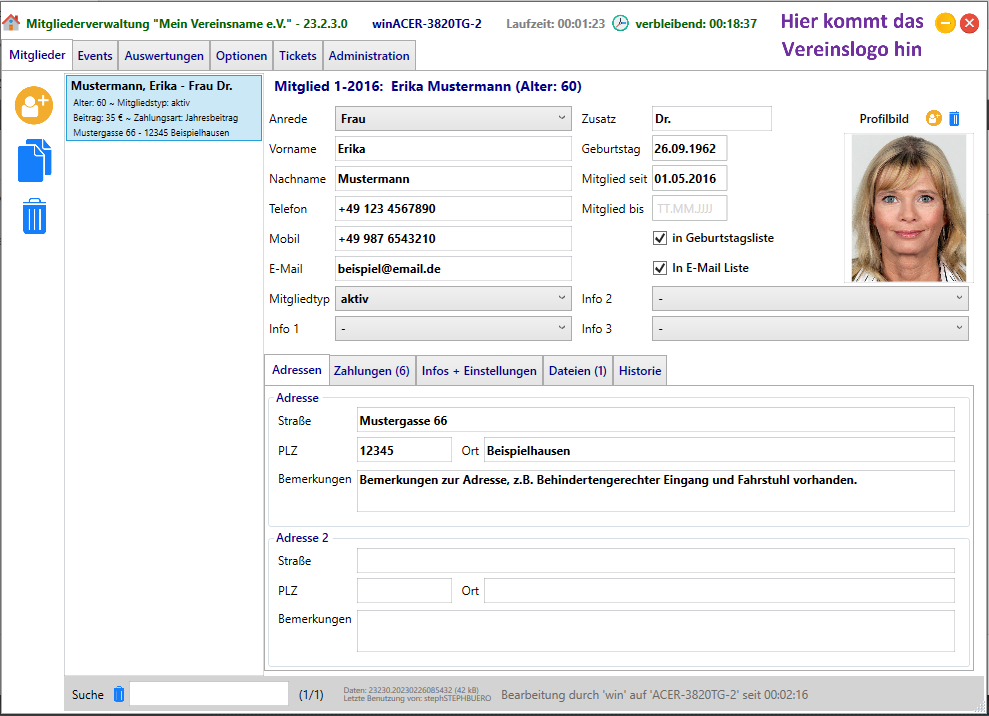Viewport: 989px width, 716px height.
Task: Add a new member with the orange icon
Action: point(34,105)
